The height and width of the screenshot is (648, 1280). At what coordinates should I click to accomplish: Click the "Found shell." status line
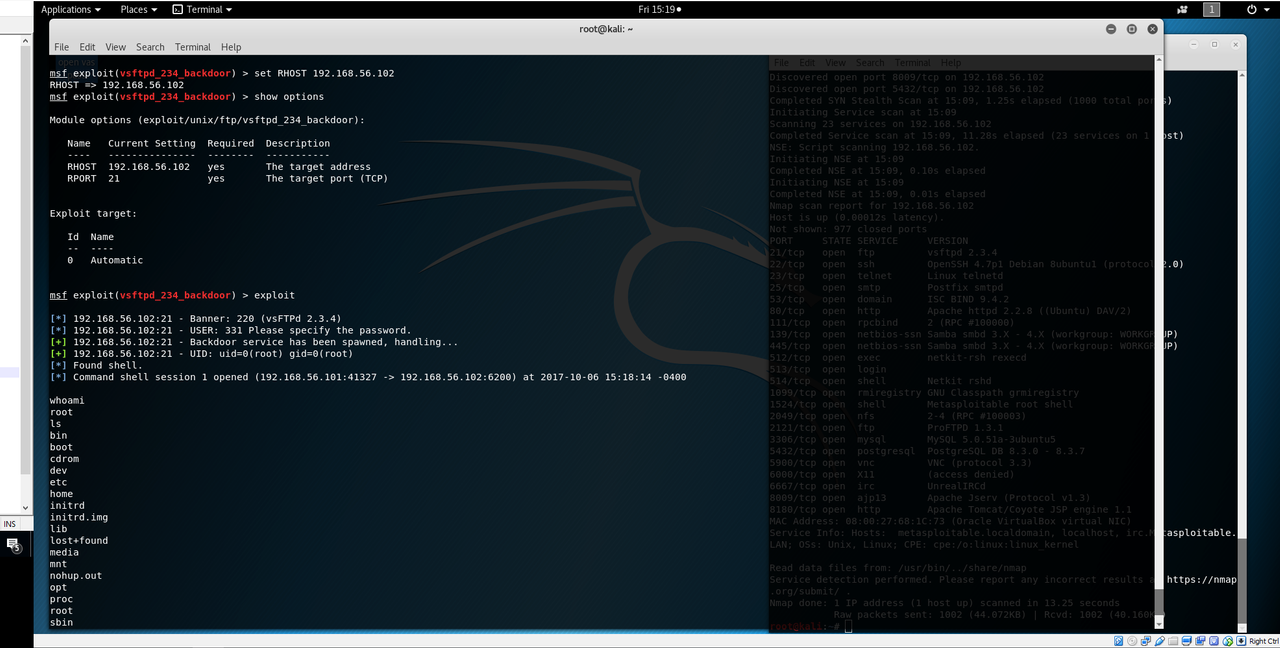point(96,366)
